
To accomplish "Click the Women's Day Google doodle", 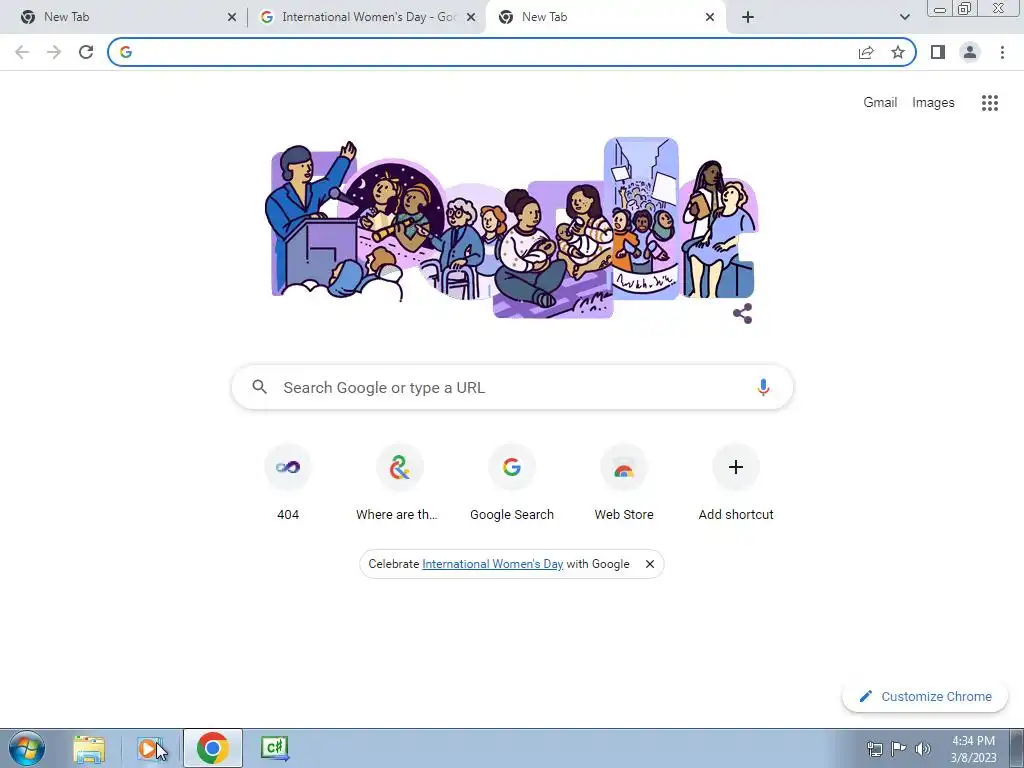I will (x=512, y=227).
